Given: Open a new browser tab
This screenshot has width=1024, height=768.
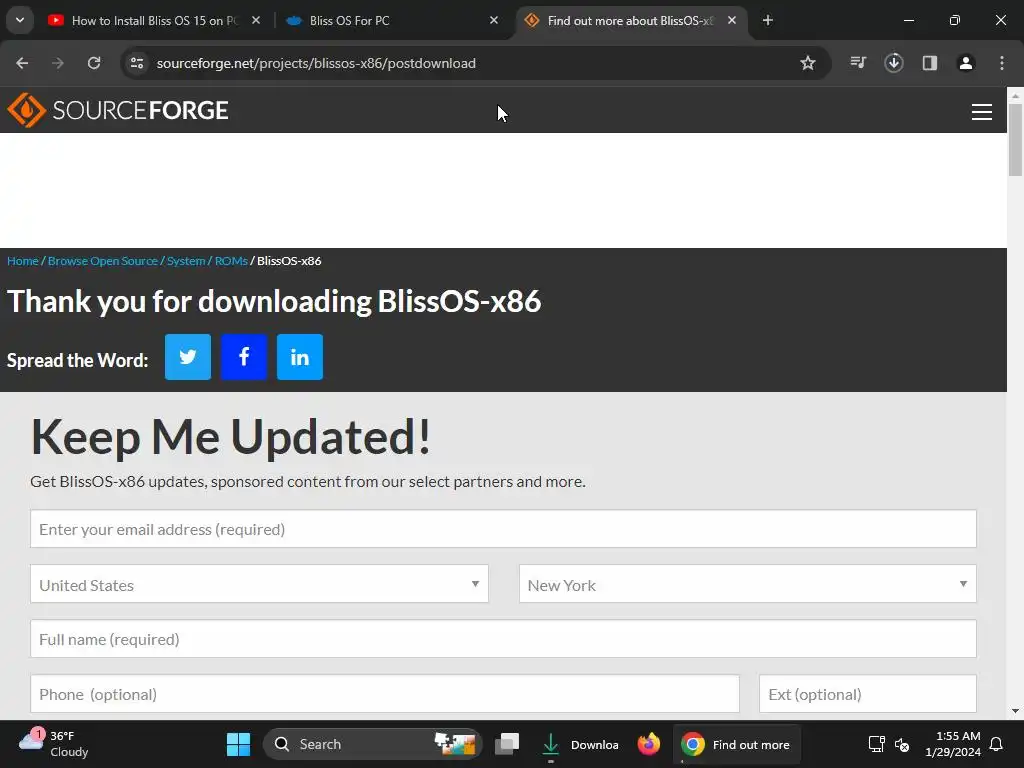Looking at the screenshot, I should (x=768, y=21).
